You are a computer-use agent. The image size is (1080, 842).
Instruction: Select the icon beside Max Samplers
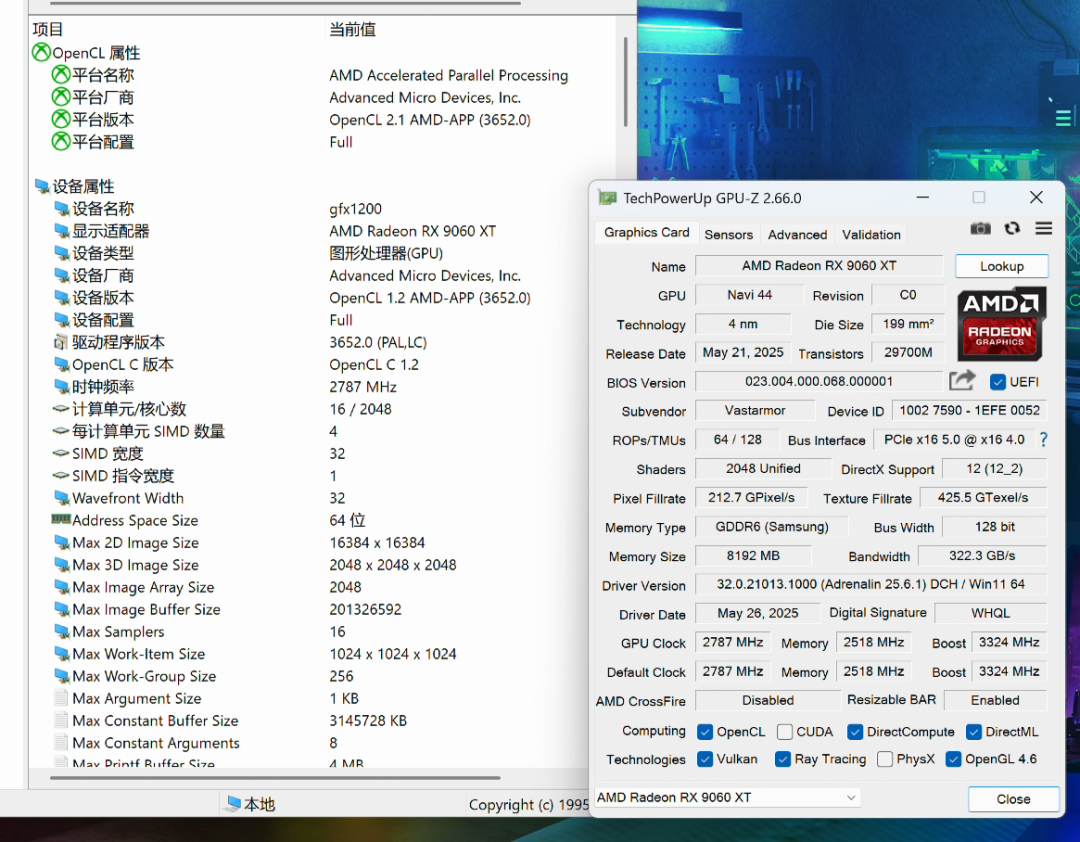click(x=62, y=631)
